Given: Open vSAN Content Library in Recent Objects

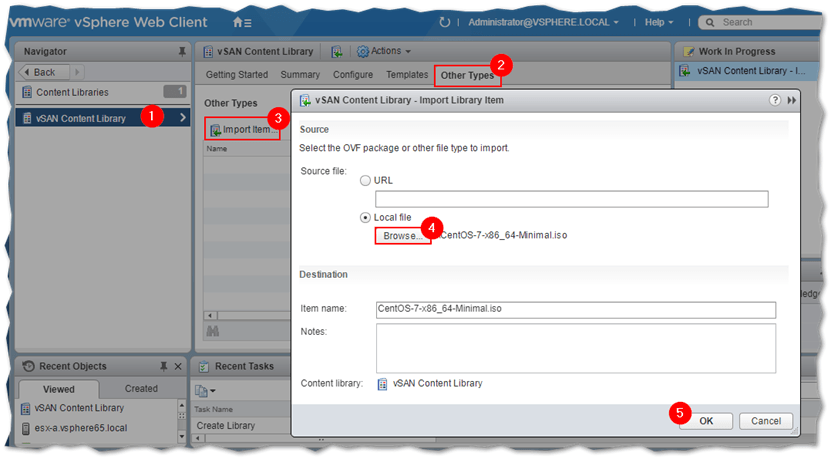Looking at the screenshot, I should click(79, 408).
